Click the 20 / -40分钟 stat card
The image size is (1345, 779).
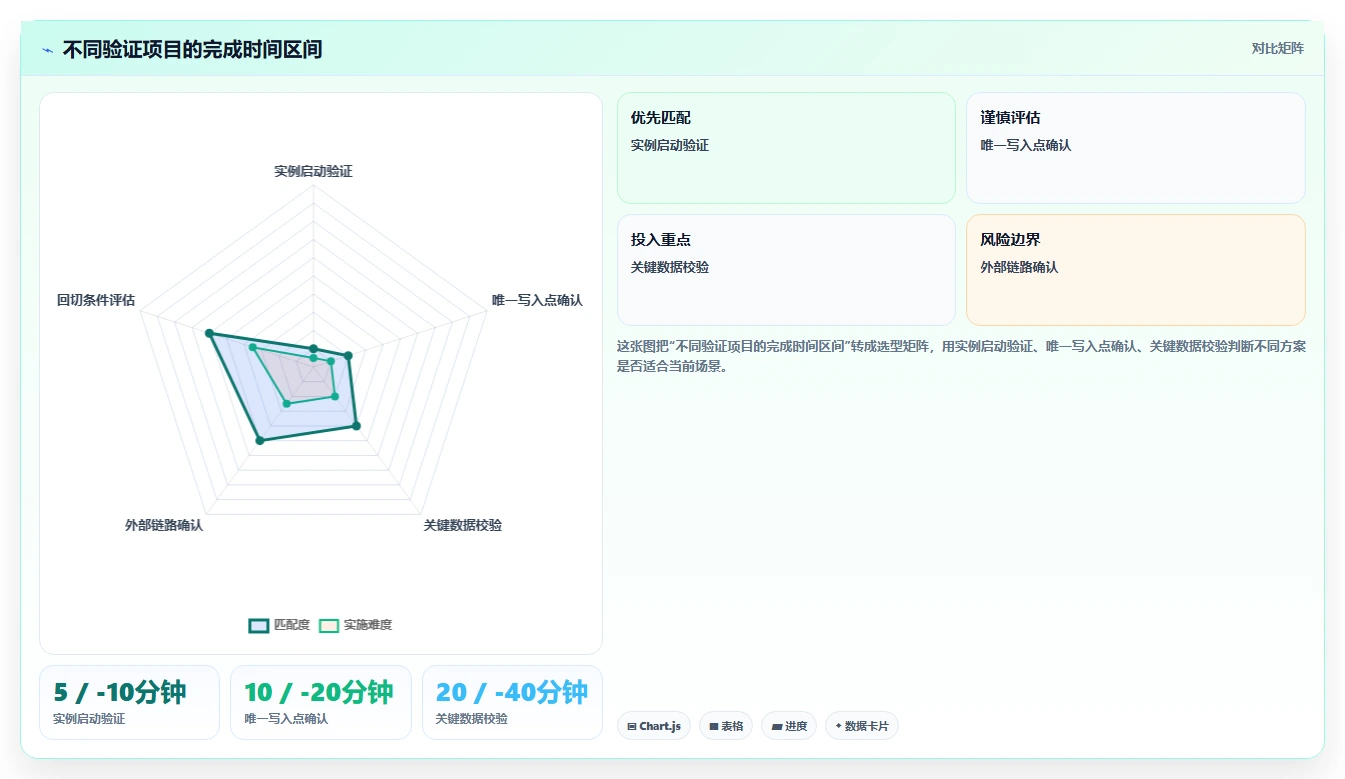[512, 702]
